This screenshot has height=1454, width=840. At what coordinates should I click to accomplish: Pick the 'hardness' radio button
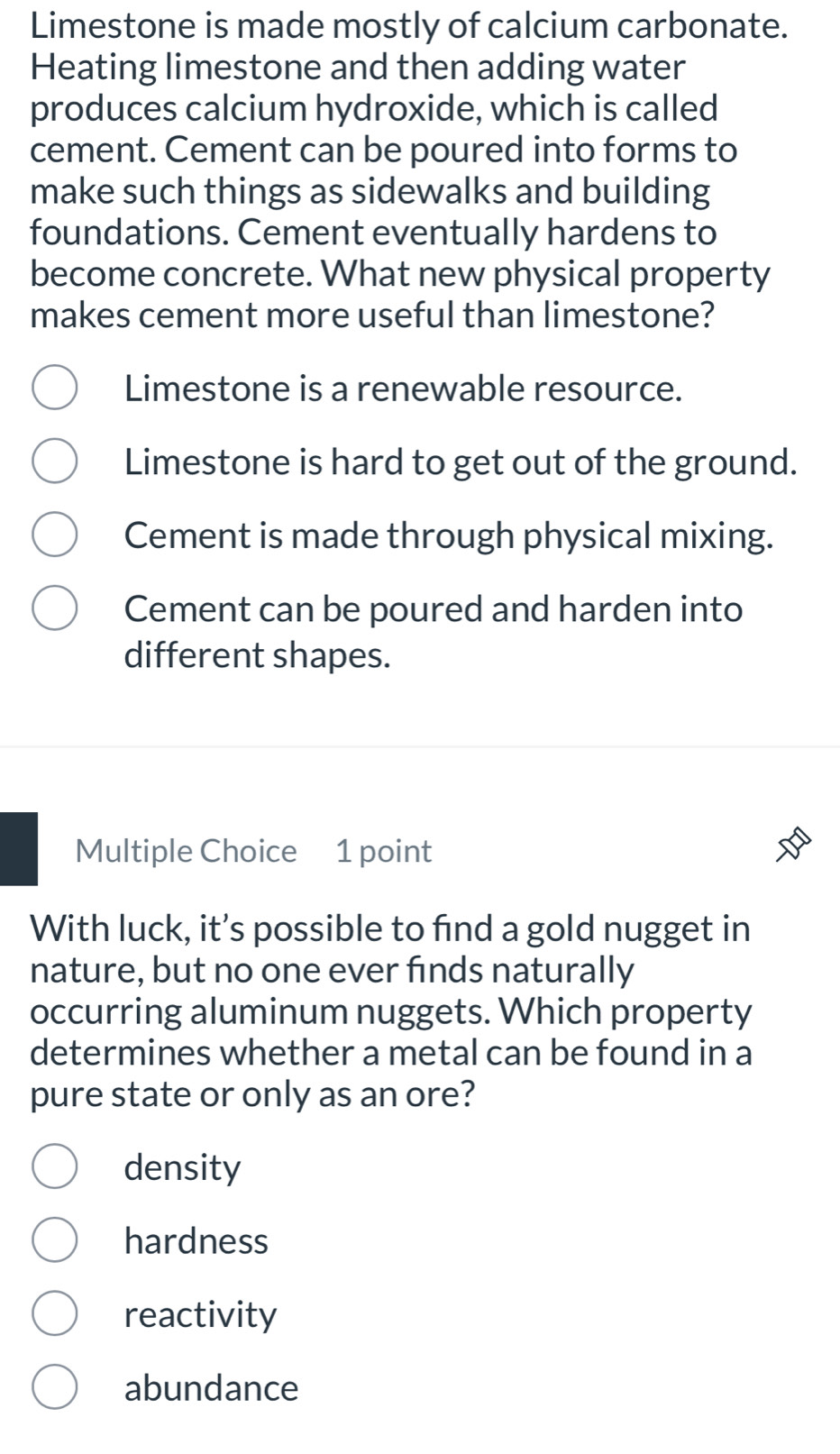pos(54,1241)
